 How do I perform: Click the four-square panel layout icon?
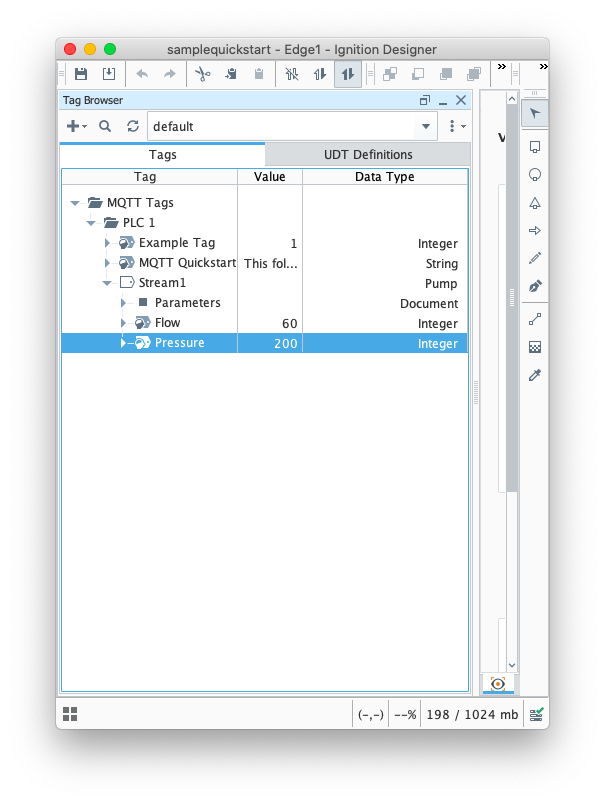[x=70, y=714]
